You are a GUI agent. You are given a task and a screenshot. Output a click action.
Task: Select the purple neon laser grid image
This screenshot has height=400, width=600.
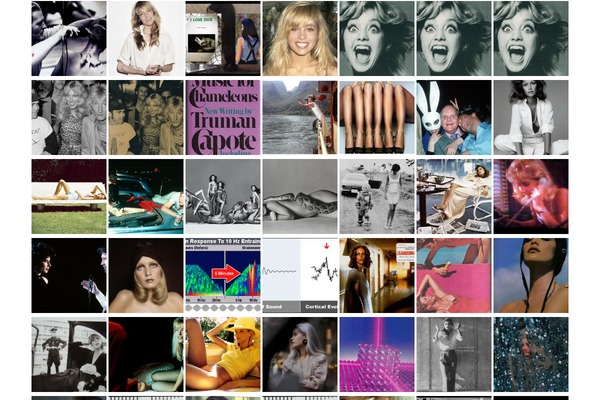tap(377, 354)
